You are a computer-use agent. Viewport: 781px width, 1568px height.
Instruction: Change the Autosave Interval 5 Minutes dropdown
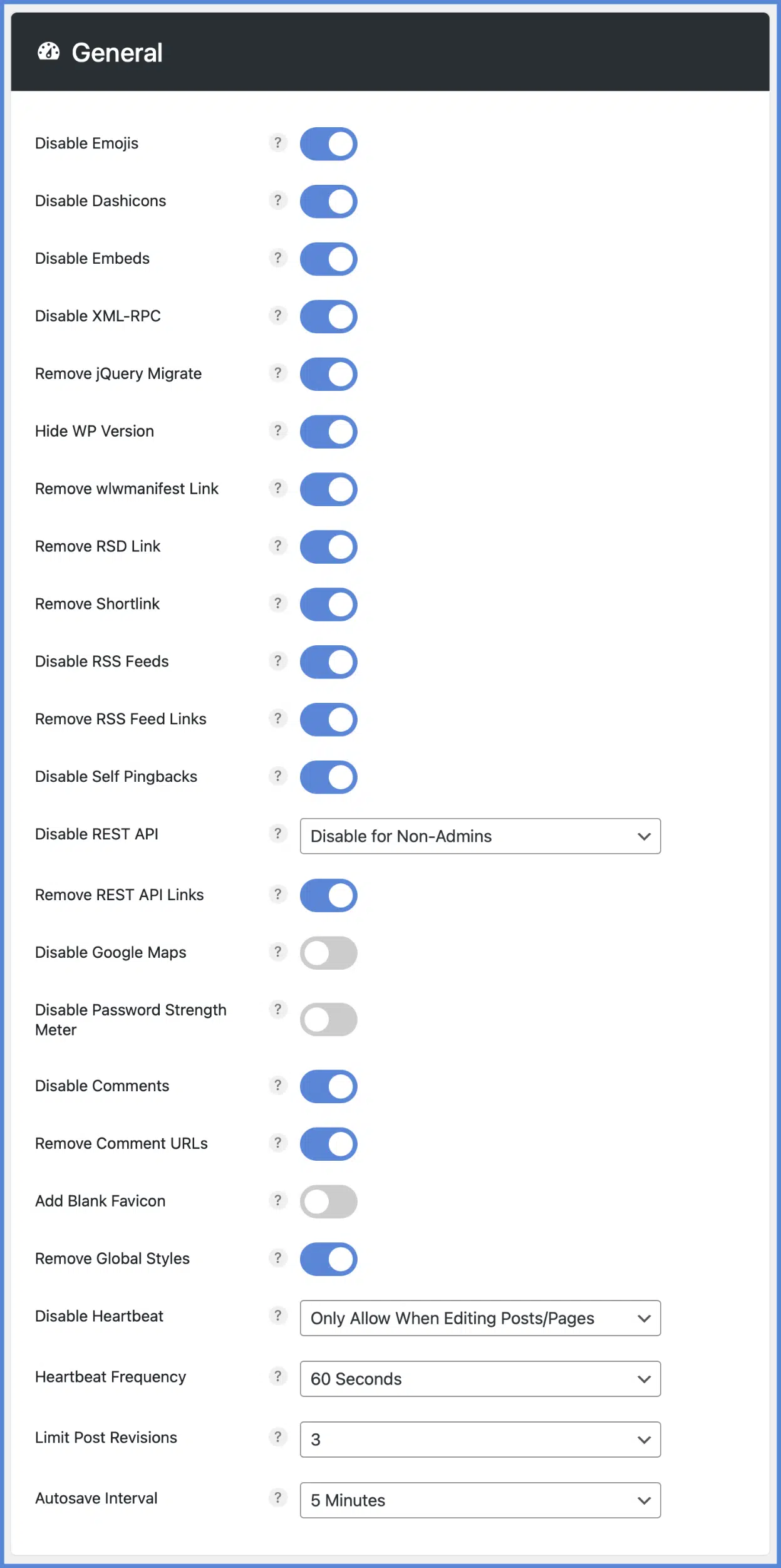(x=480, y=1500)
